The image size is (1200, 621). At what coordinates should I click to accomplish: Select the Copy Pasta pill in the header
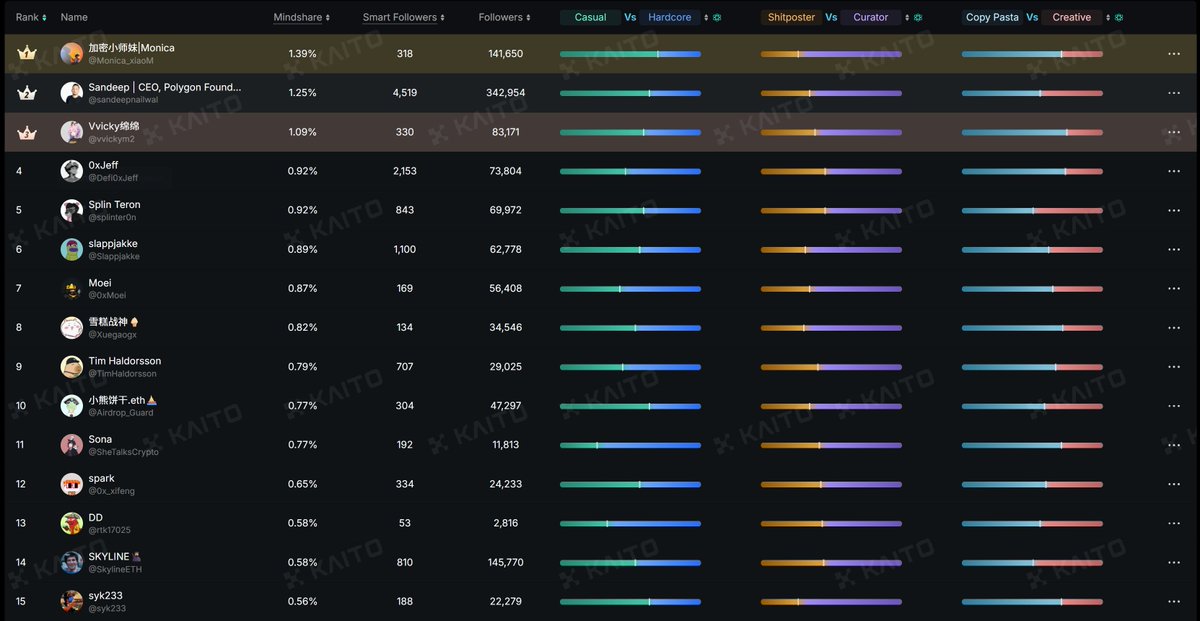pos(992,18)
